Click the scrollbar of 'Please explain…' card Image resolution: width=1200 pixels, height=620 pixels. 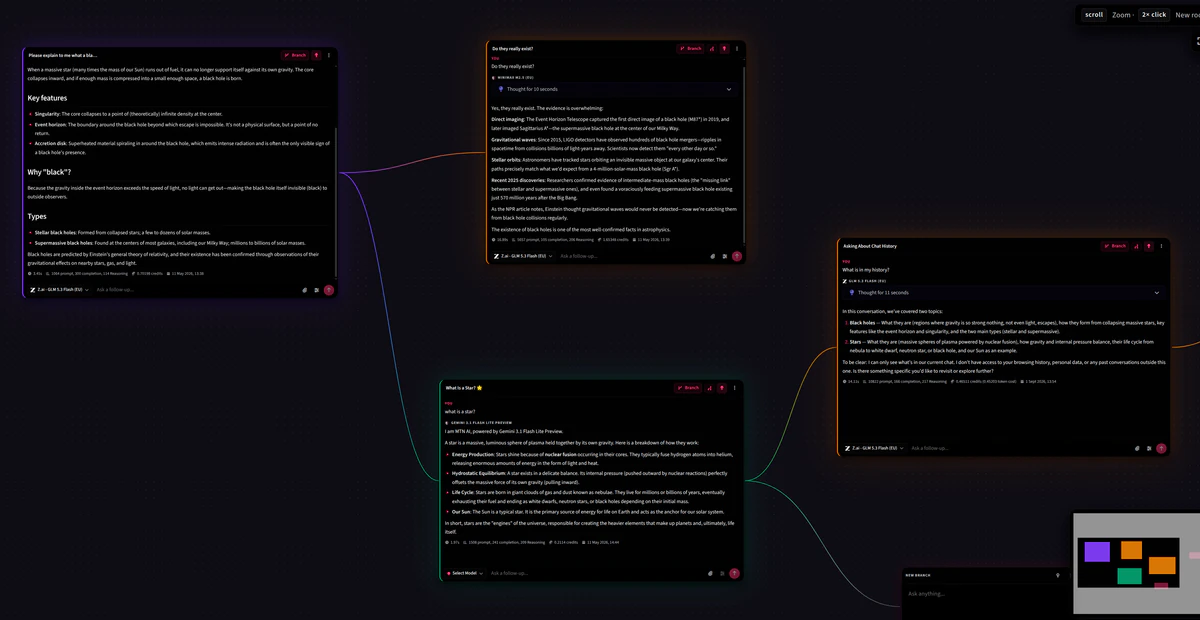coord(337,200)
